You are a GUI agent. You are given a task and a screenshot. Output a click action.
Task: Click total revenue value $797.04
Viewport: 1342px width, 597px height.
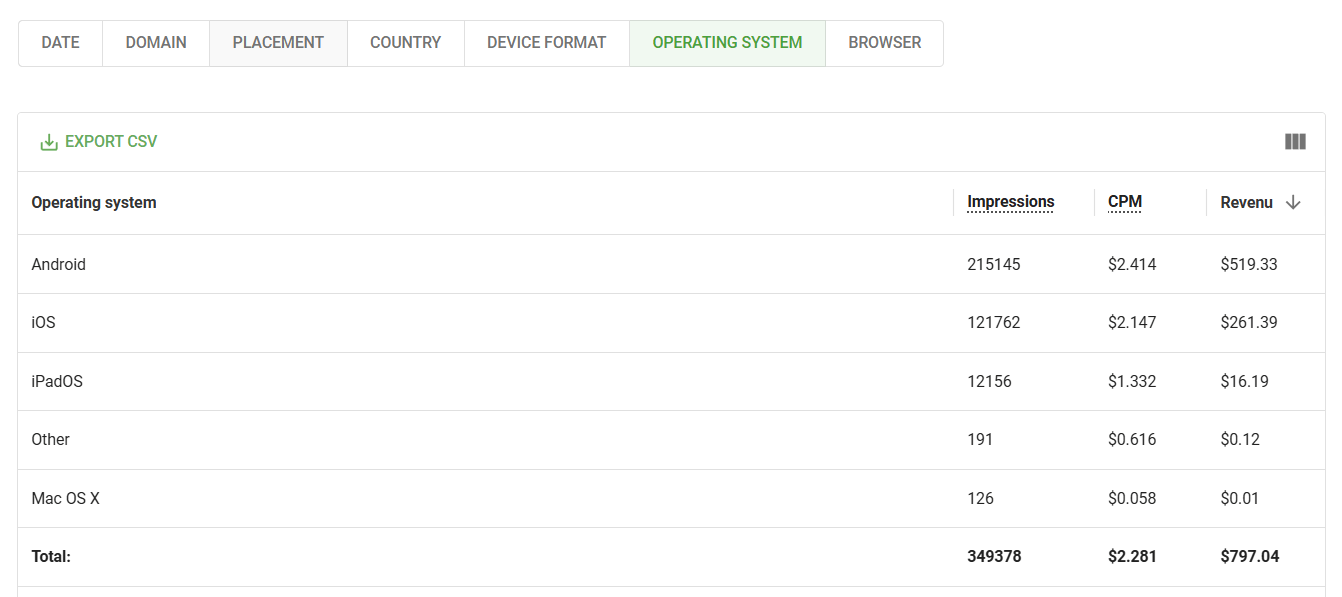click(1250, 557)
